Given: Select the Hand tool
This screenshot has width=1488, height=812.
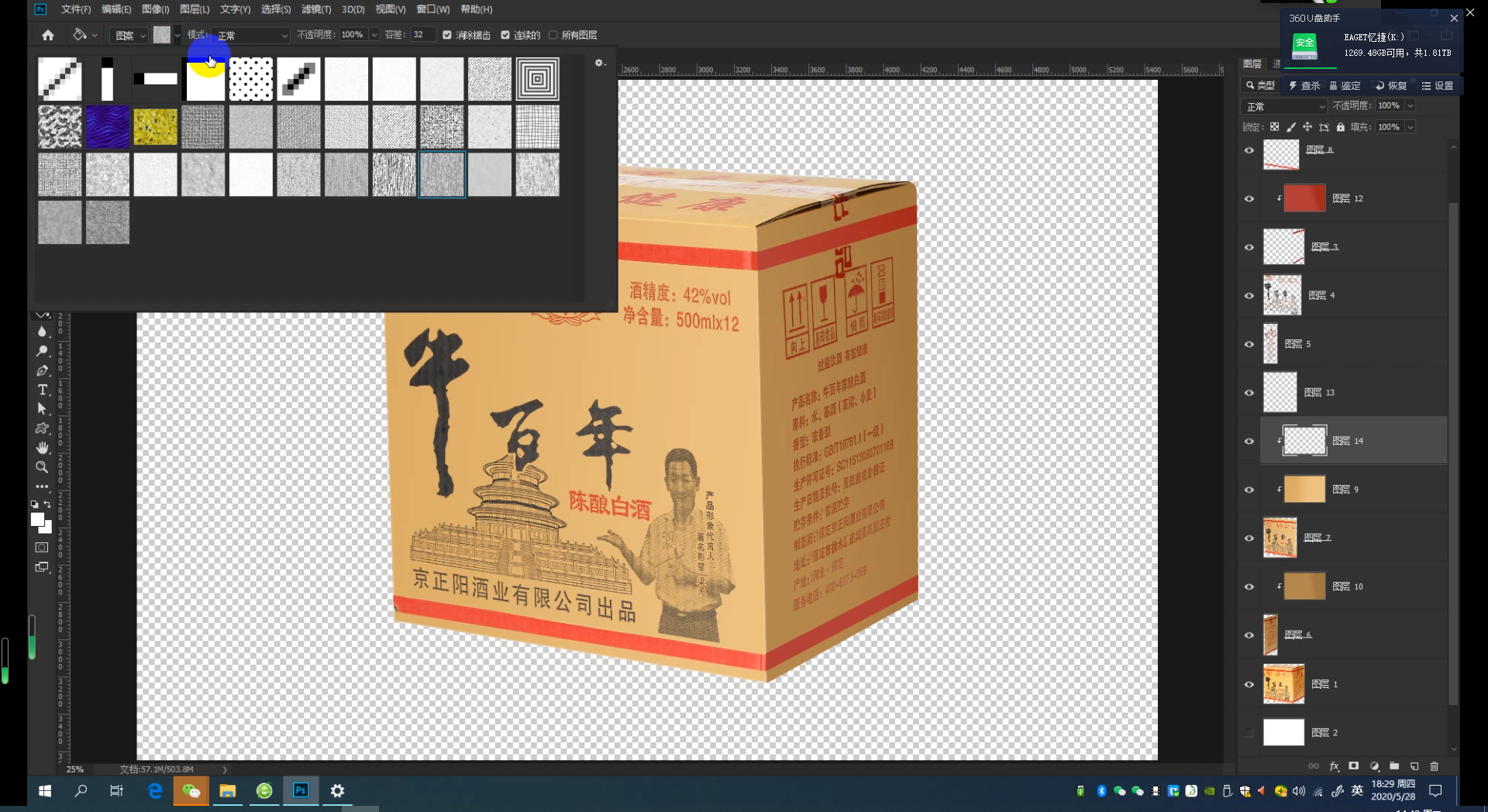Looking at the screenshot, I should point(42,448).
